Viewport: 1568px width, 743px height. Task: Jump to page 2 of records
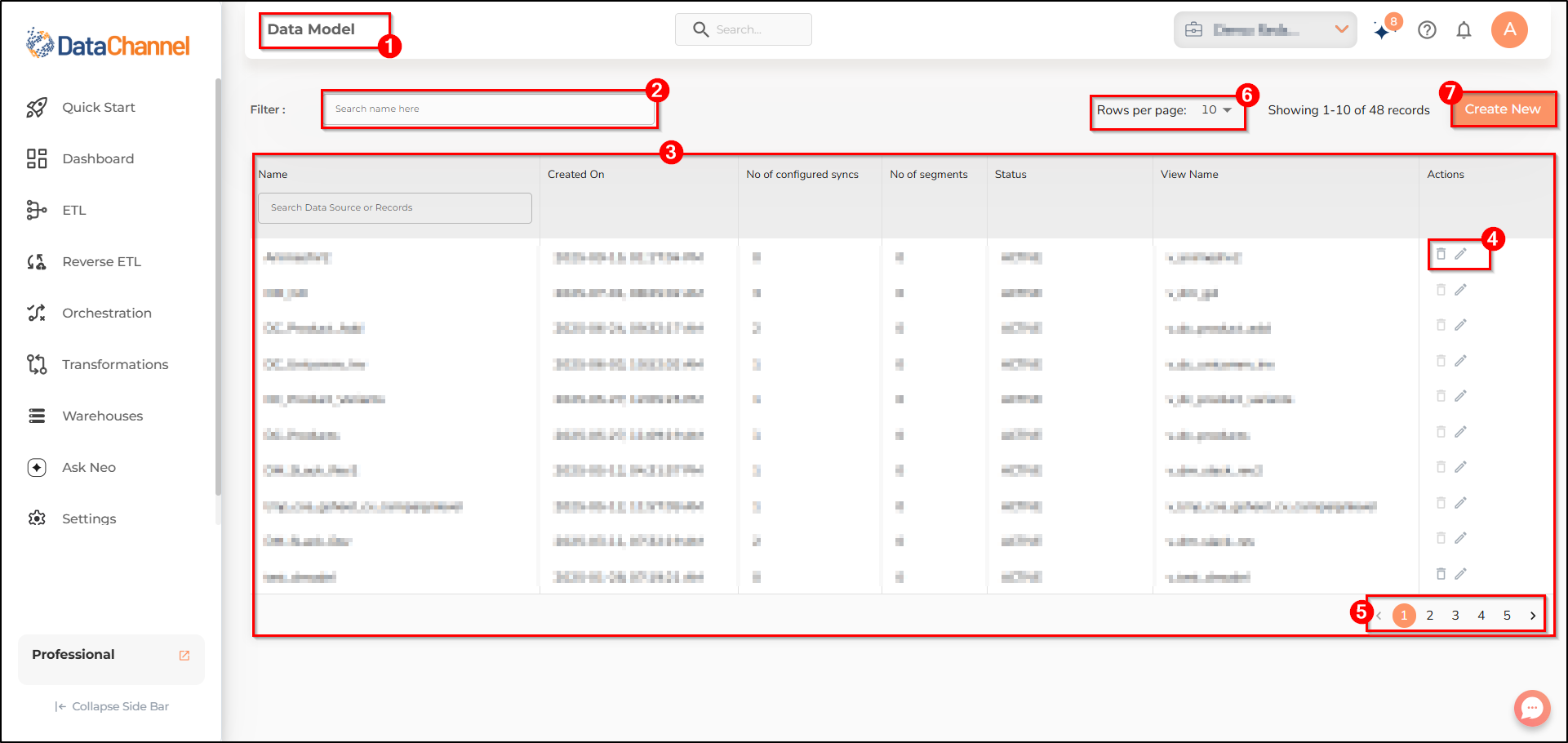1430,616
